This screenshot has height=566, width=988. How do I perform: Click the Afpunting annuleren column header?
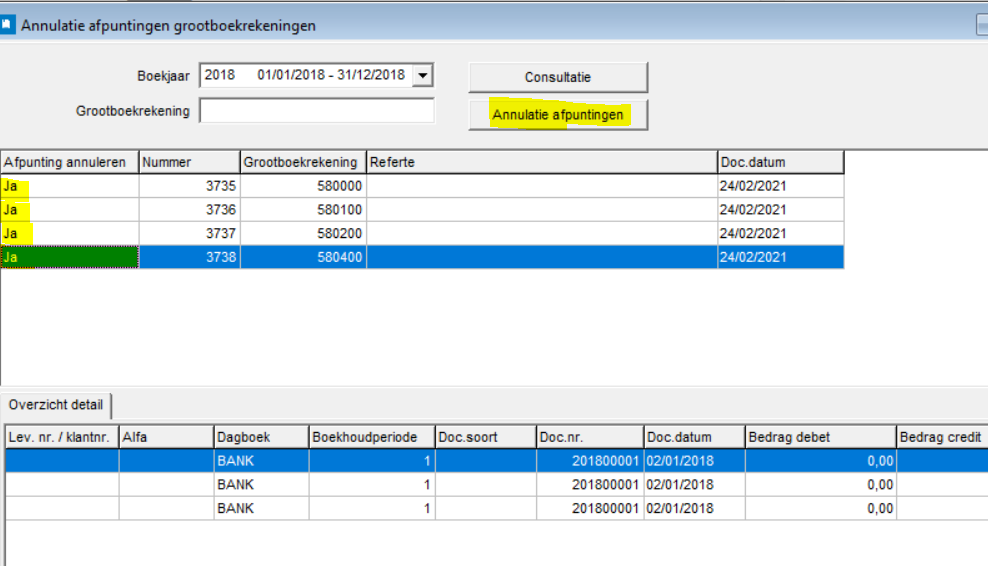pos(69,162)
